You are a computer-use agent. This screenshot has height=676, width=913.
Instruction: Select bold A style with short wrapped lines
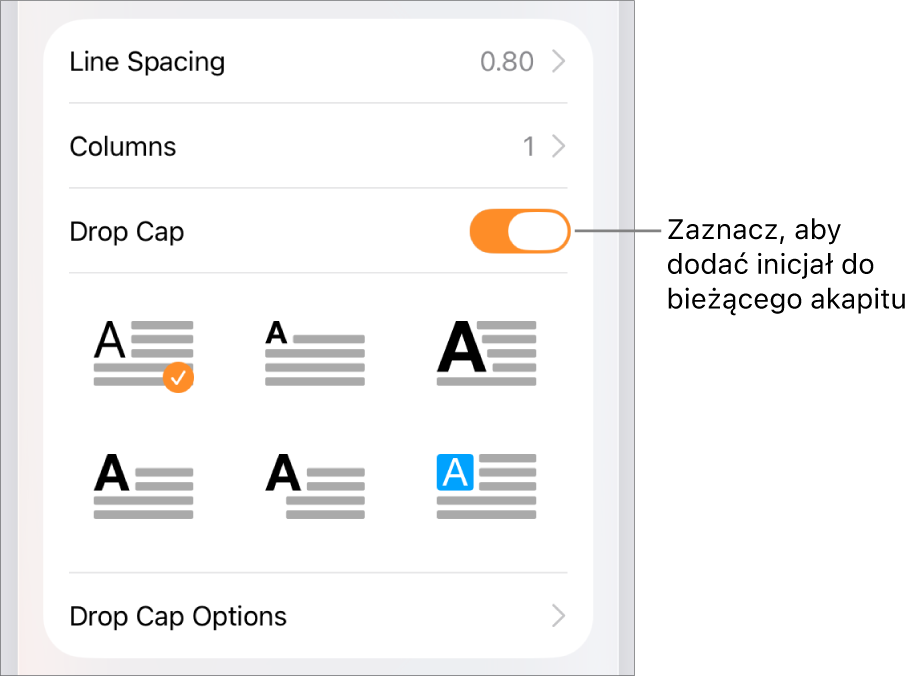click(143, 487)
